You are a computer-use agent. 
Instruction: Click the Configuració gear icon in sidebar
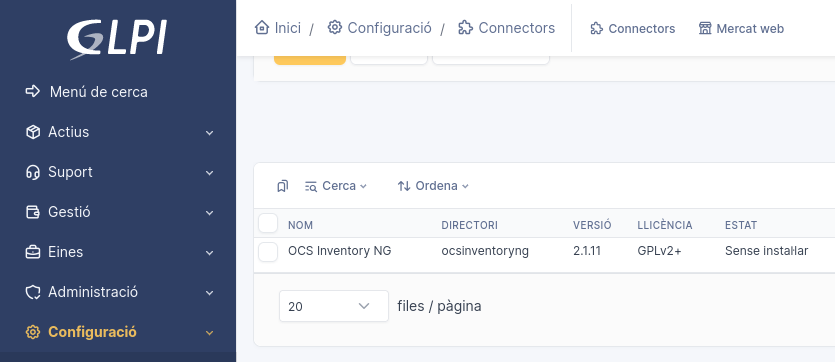pyautogui.click(x=32, y=332)
